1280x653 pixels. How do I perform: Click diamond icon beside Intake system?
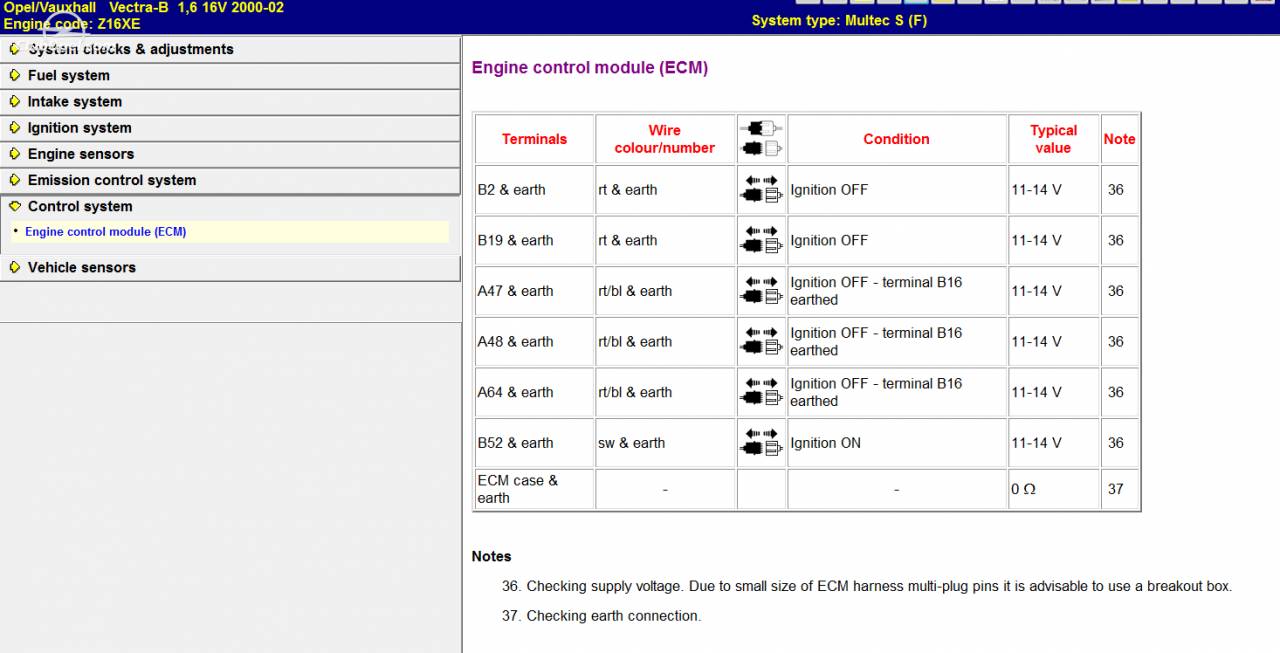tap(14, 101)
